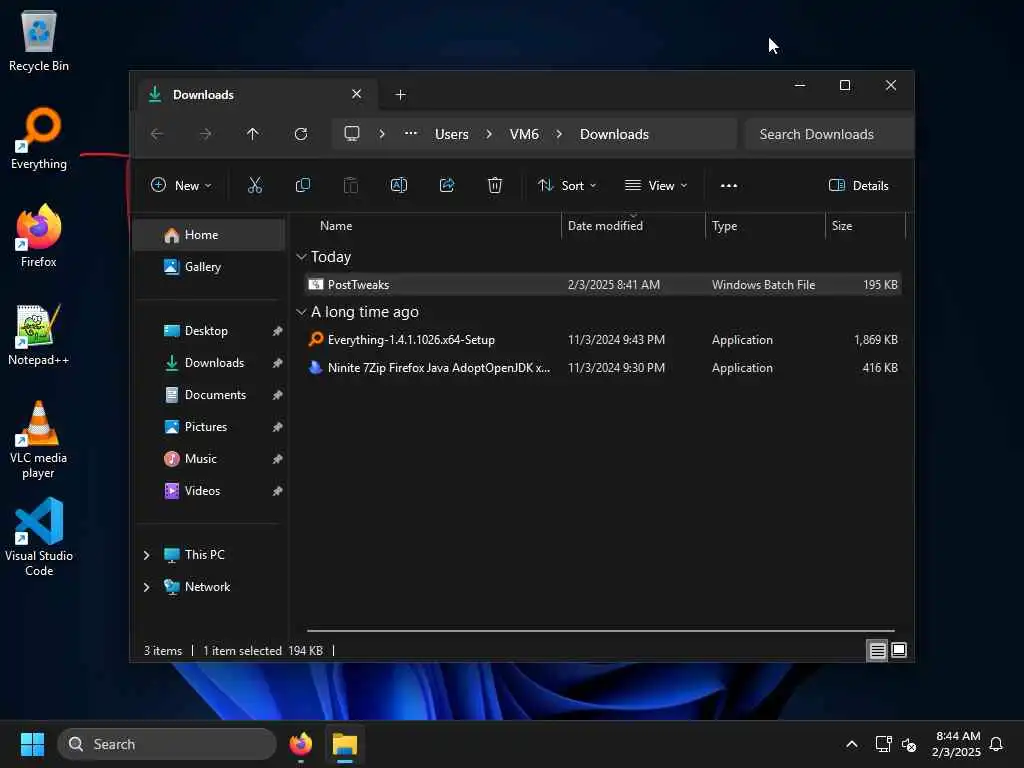
Task: Open Music in navigation pane
Action: [209, 458]
